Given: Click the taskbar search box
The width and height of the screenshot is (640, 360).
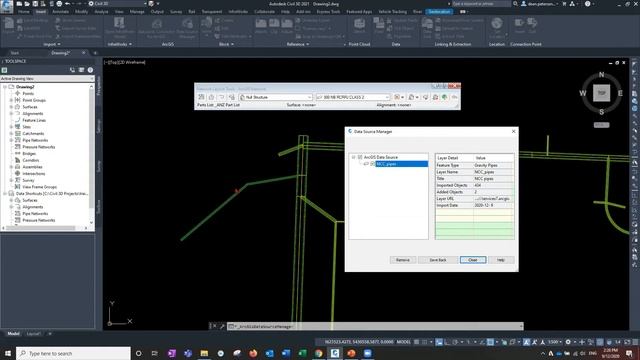Looking at the screenshot, I should 73,353.
